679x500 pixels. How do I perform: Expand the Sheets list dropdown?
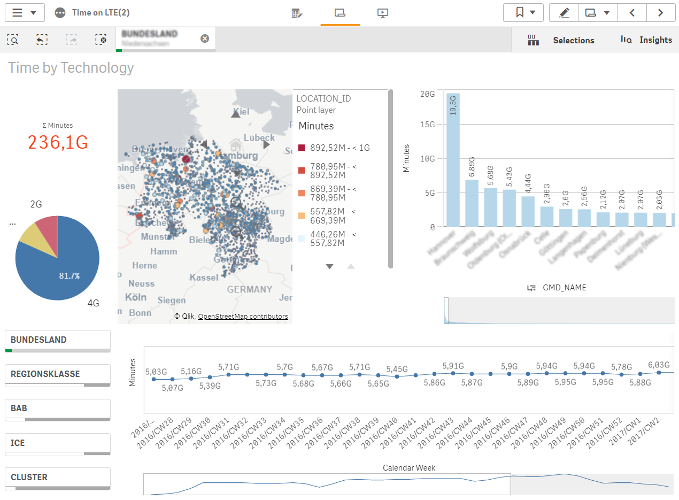click(596, 13)
